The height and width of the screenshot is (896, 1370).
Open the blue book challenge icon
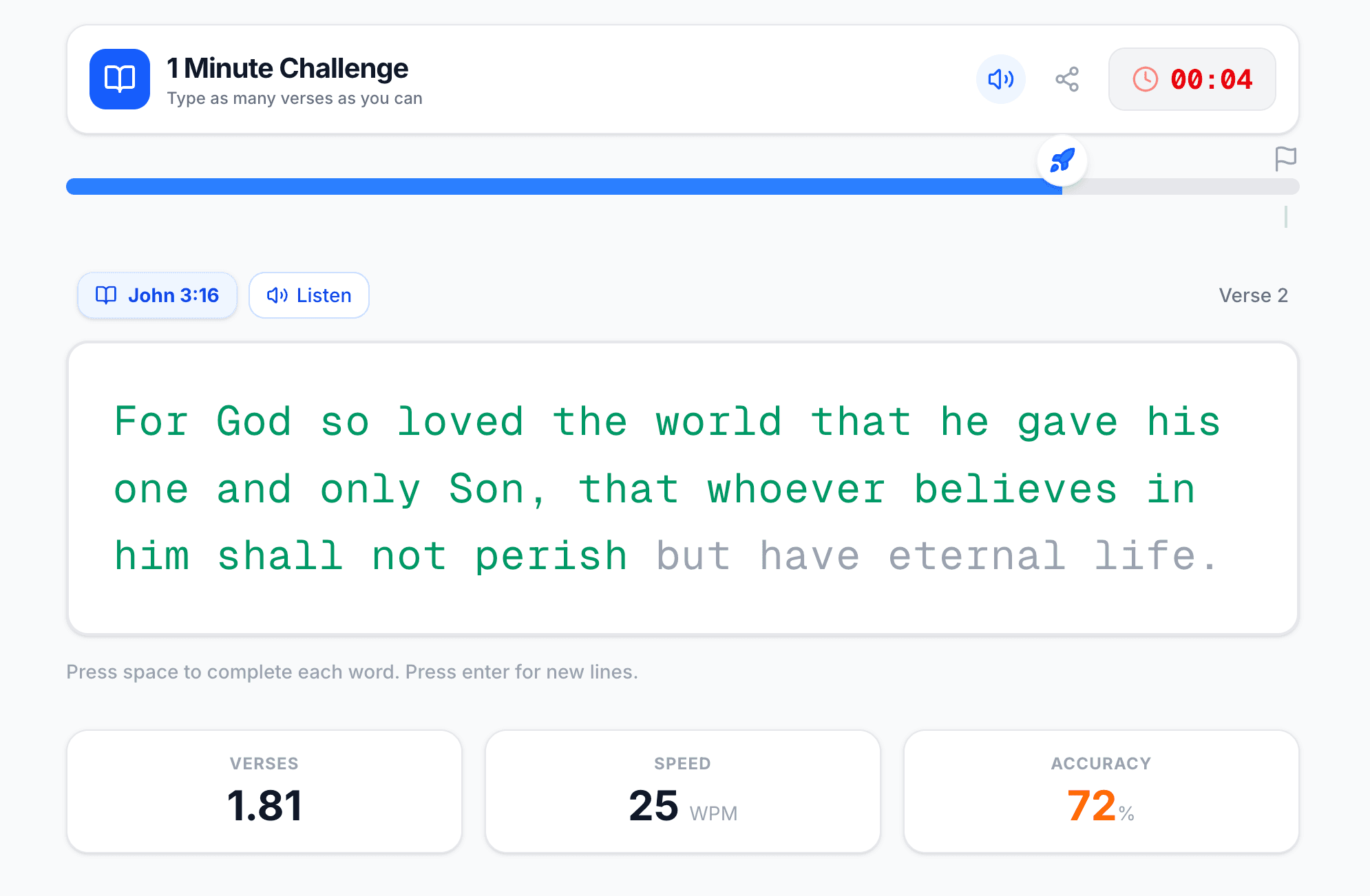(118, 79)
